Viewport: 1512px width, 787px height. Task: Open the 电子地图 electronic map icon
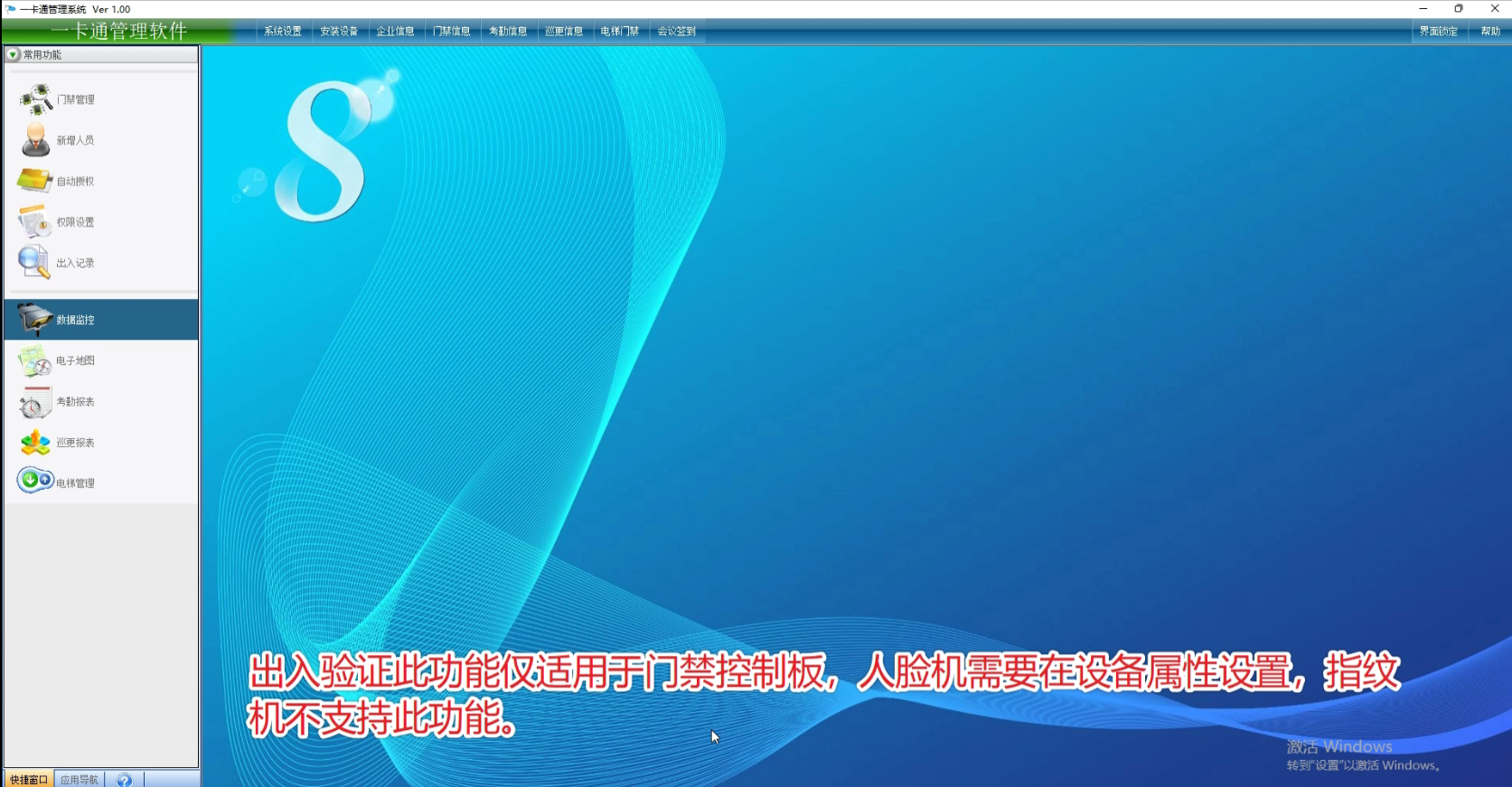point(35,361)
